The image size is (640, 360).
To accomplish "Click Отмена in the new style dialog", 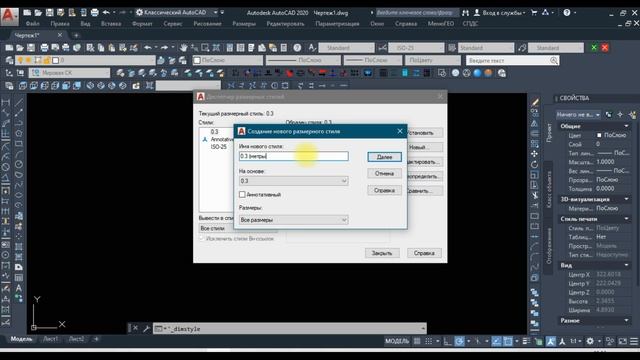I will click(384, 173).
